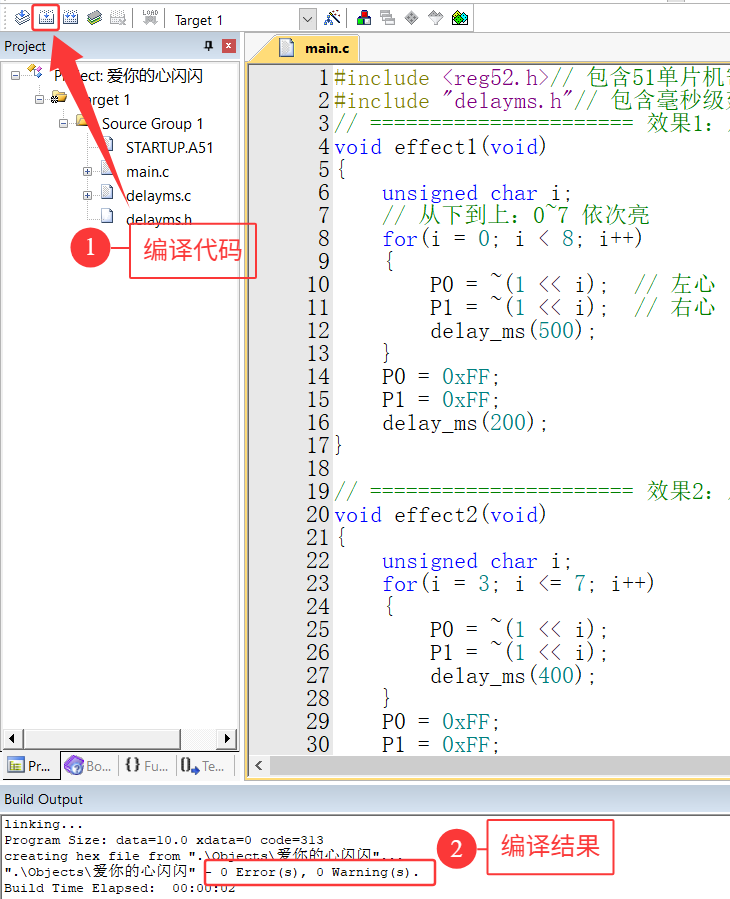Click code line "#include "delayms.h""

point(453,101)
